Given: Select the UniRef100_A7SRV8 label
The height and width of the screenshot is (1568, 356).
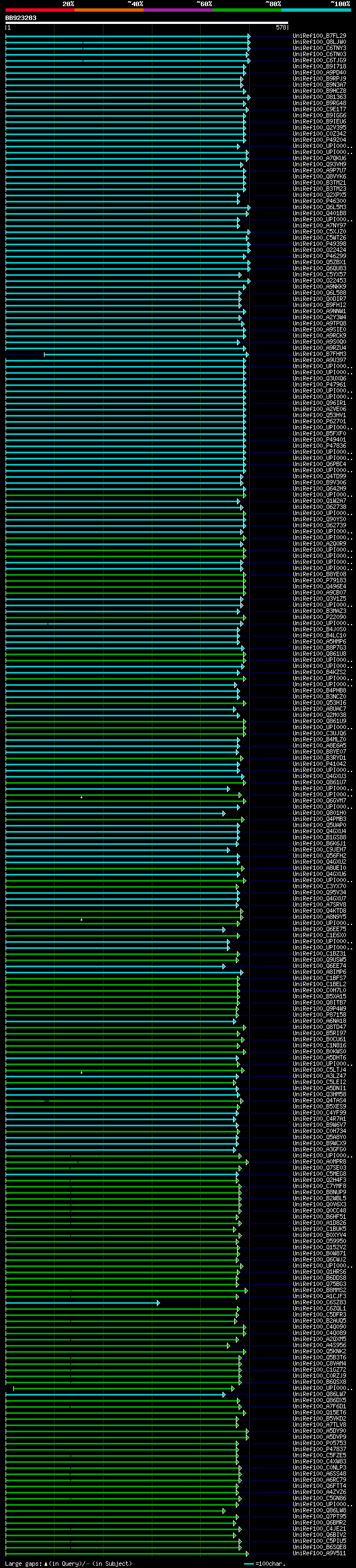Looking at the screenshot, I should coord(319,904).
